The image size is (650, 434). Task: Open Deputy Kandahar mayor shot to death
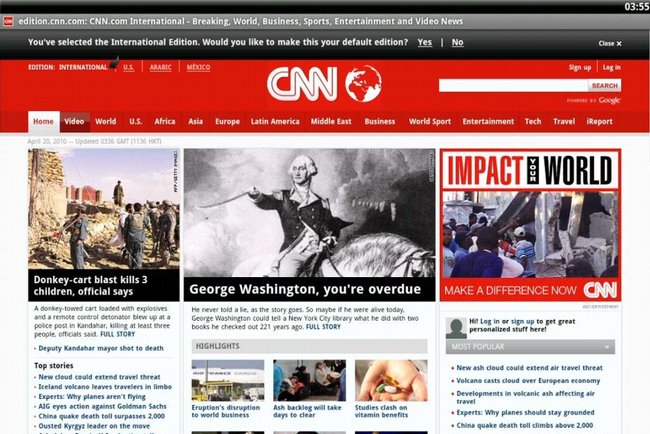[101, 348]
